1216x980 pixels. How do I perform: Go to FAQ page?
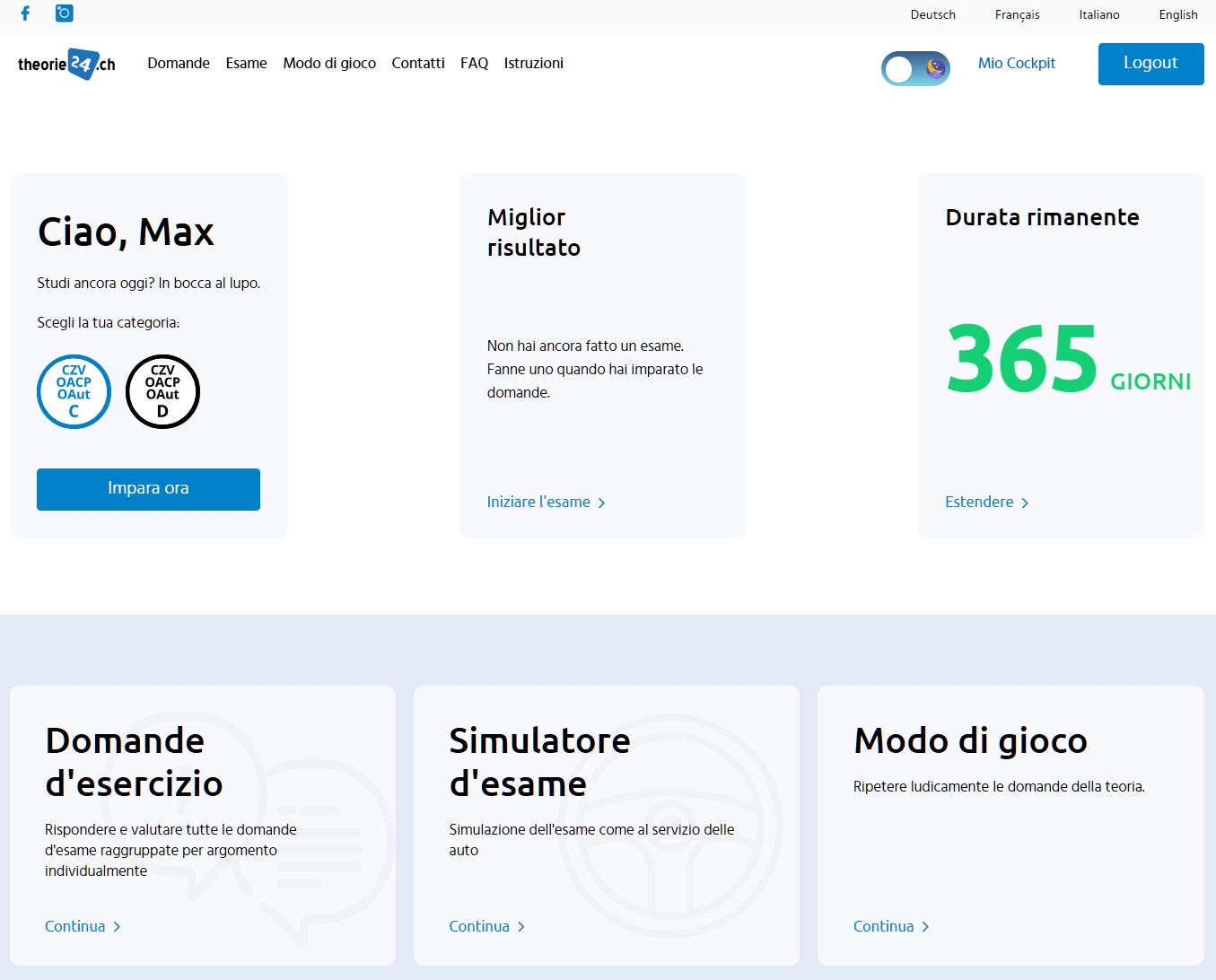click(474, 63)
